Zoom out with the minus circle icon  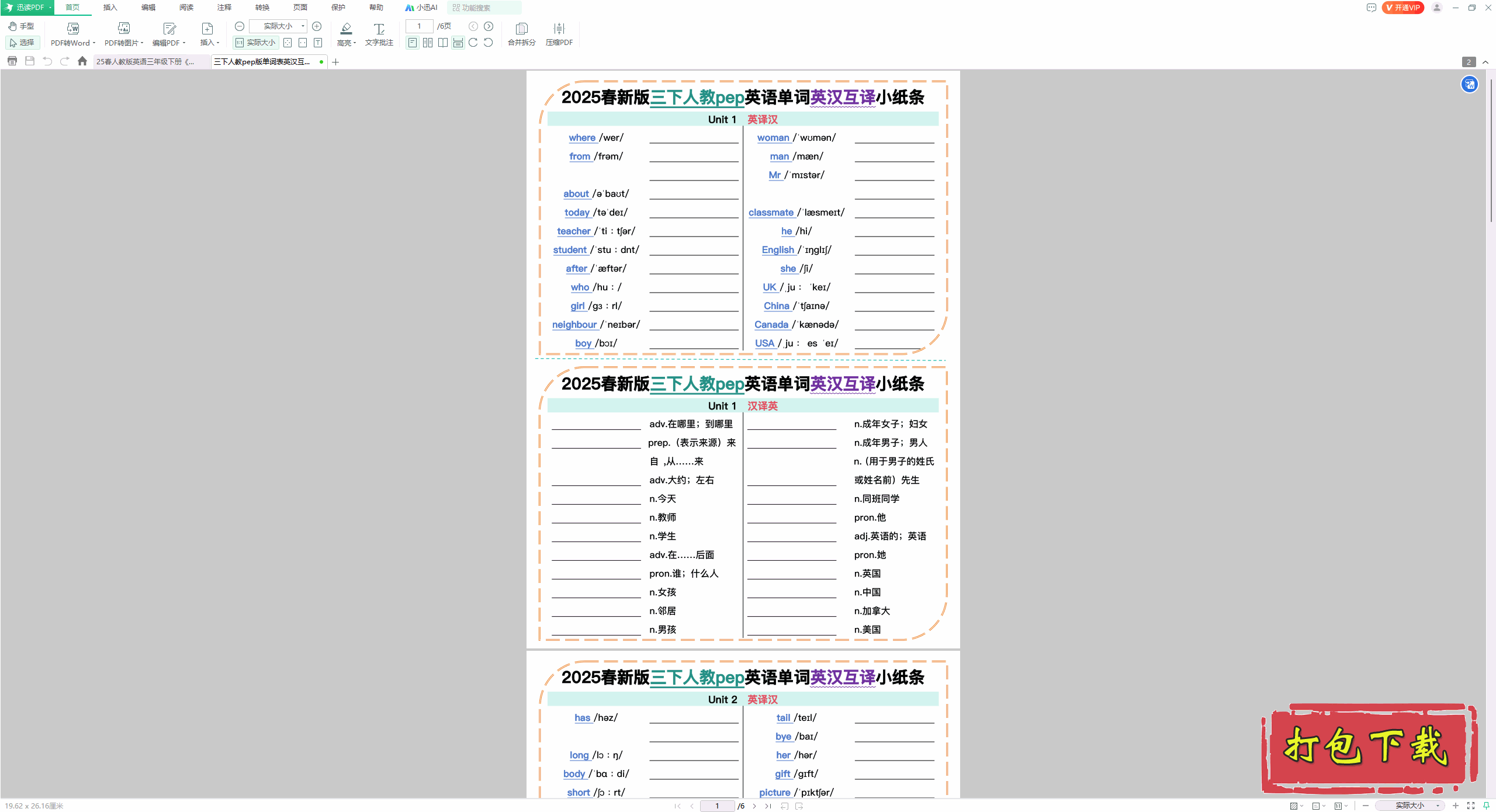(x=240, y=26)
